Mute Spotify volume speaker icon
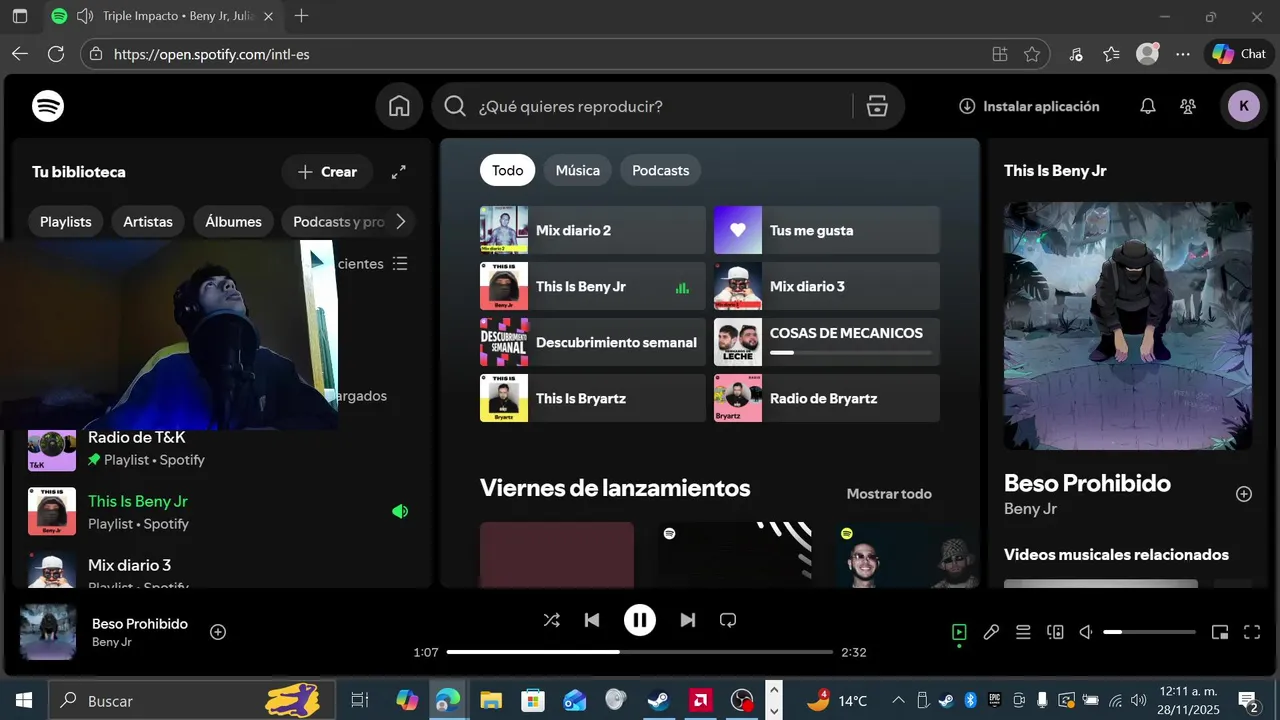This screenshot has width=1280, height=720. tap(1086, 632)
